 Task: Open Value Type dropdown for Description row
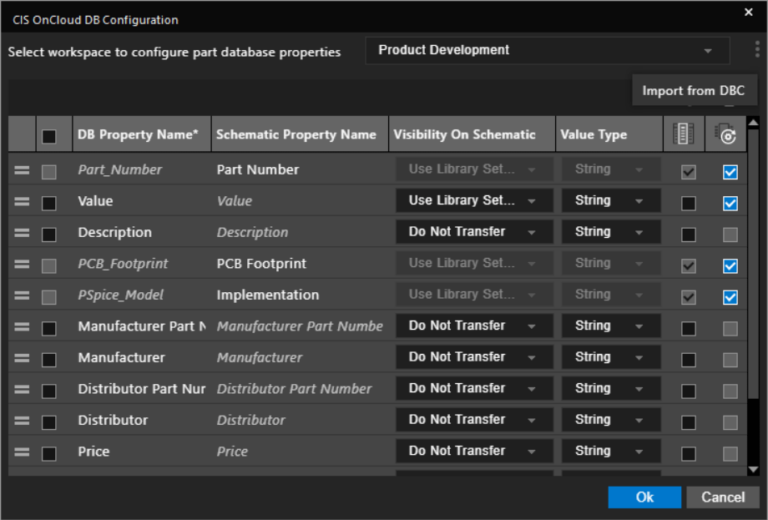[611, 232]
